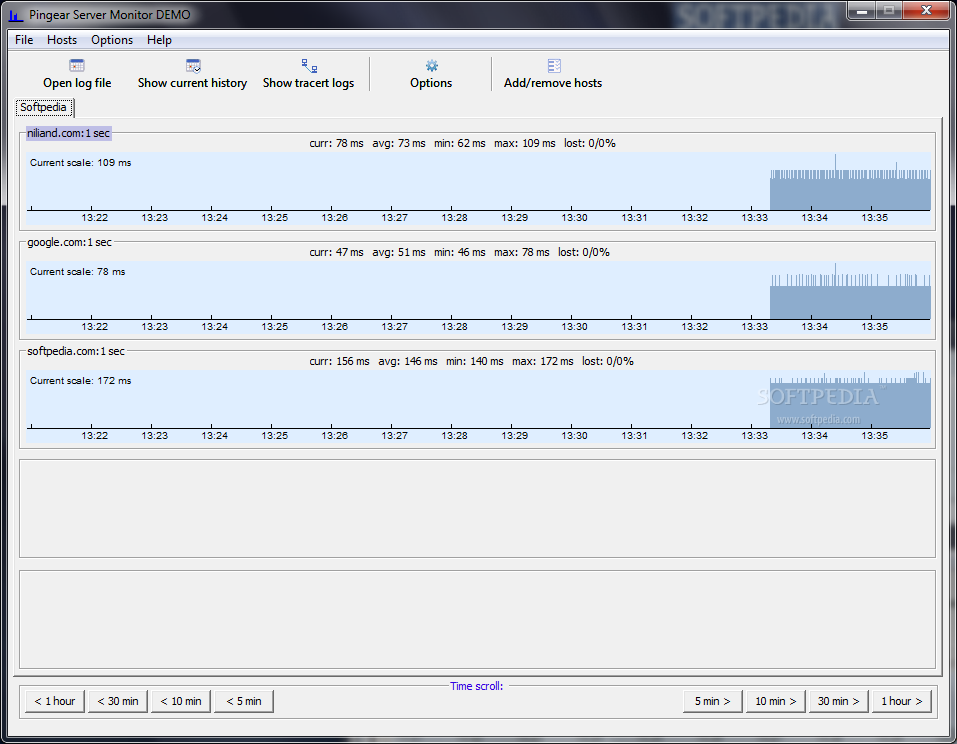Image resolution: width=957 pixels, height=744 pixels.
Task: Select the google.com:1 sec host label
Action: click(x=70, y=242)
